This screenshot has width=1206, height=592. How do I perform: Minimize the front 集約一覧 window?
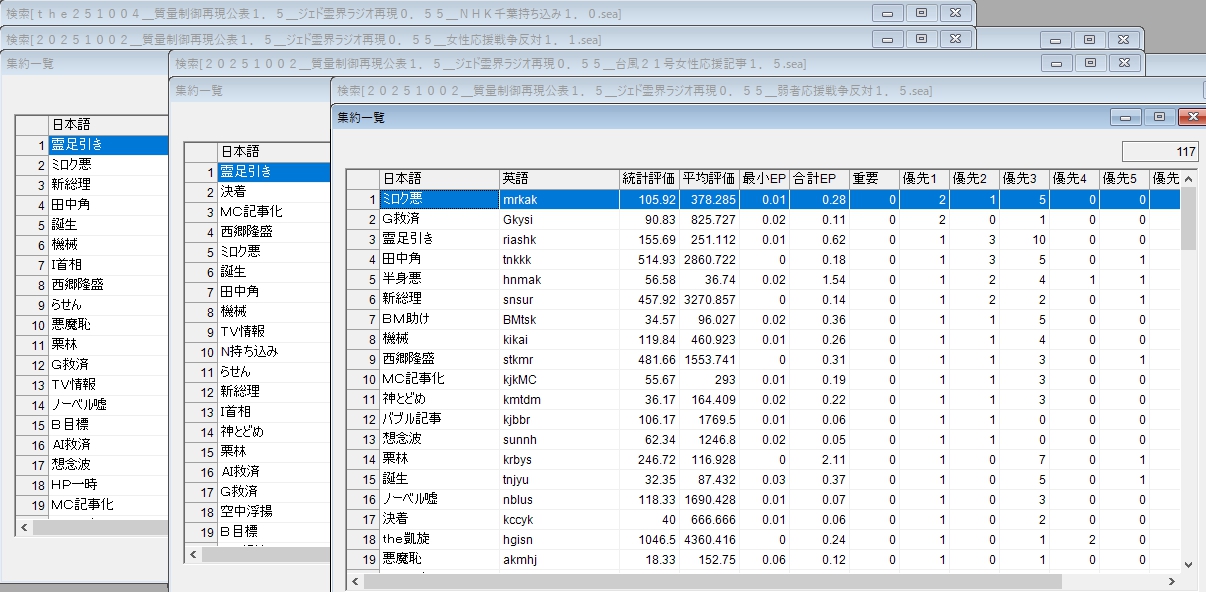[x=1127, y=117]
